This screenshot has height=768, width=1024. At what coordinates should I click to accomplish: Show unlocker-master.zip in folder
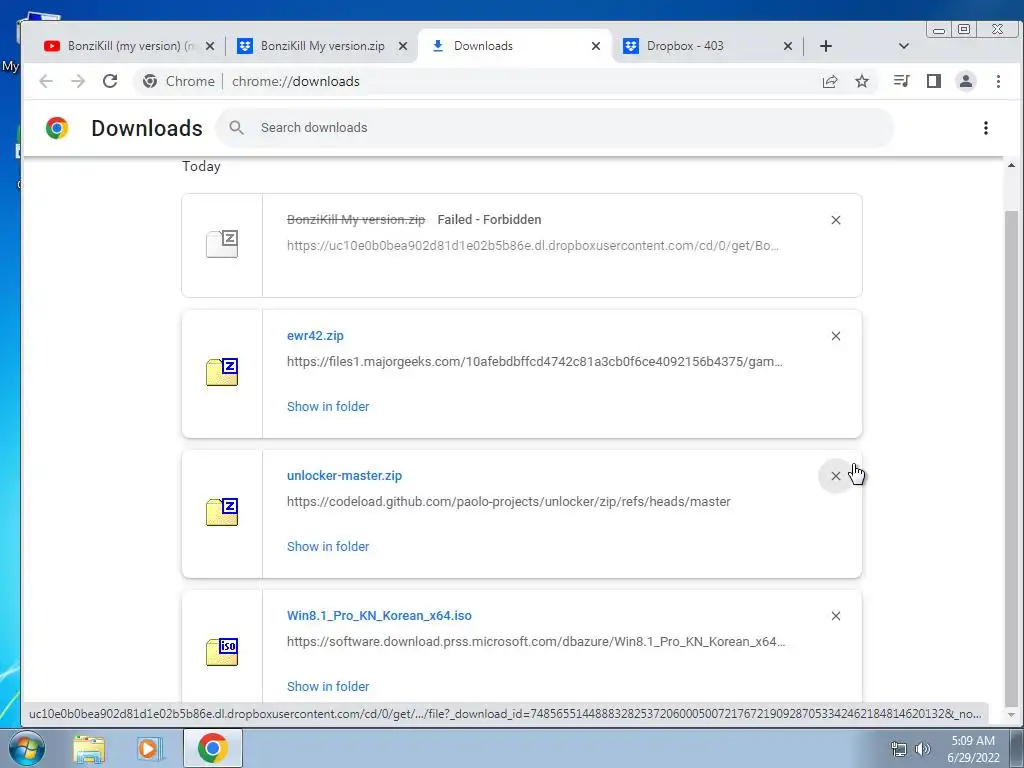pos(328,546)
